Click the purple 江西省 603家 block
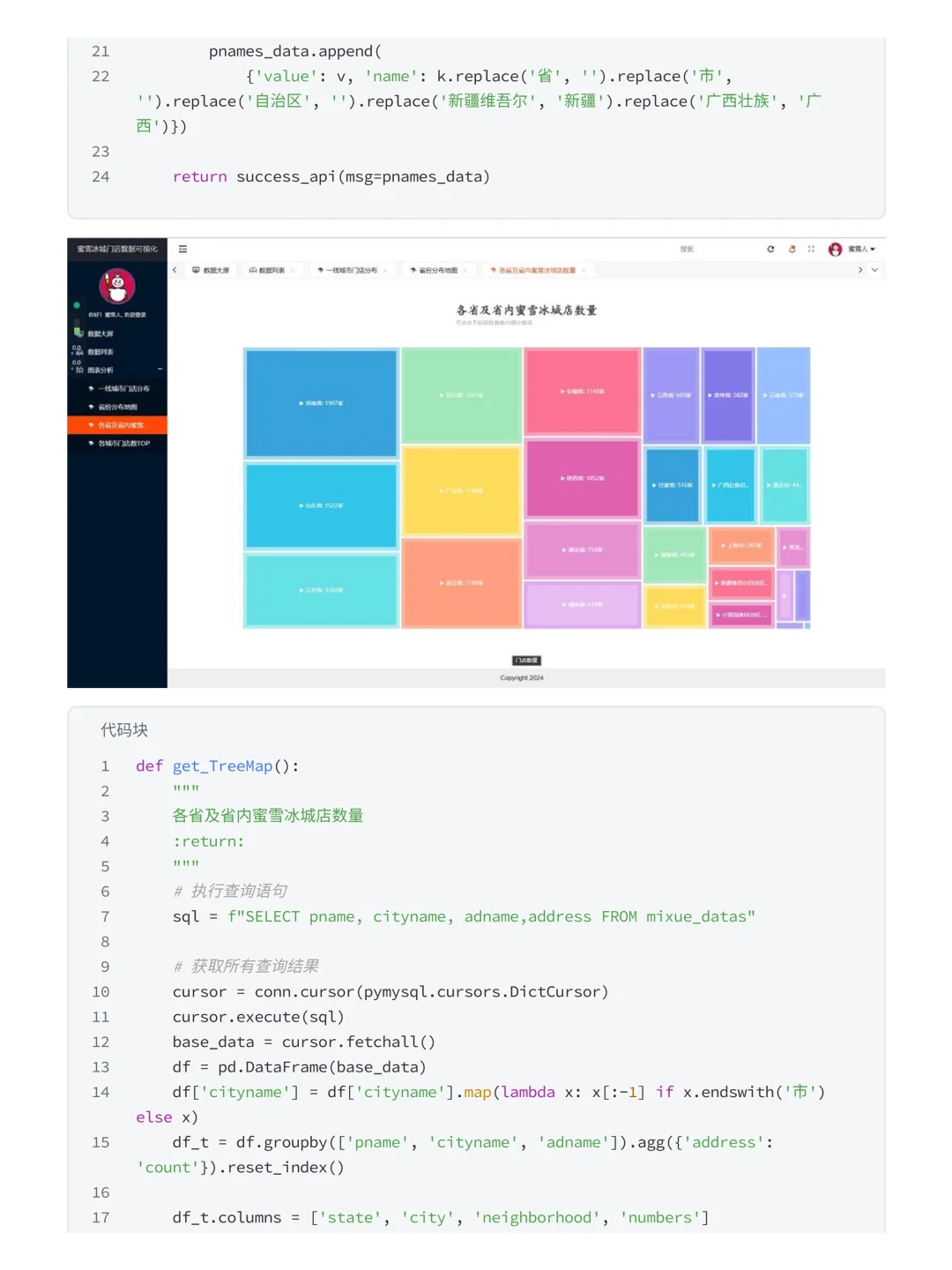952x1270 pixels. [672, 395]
